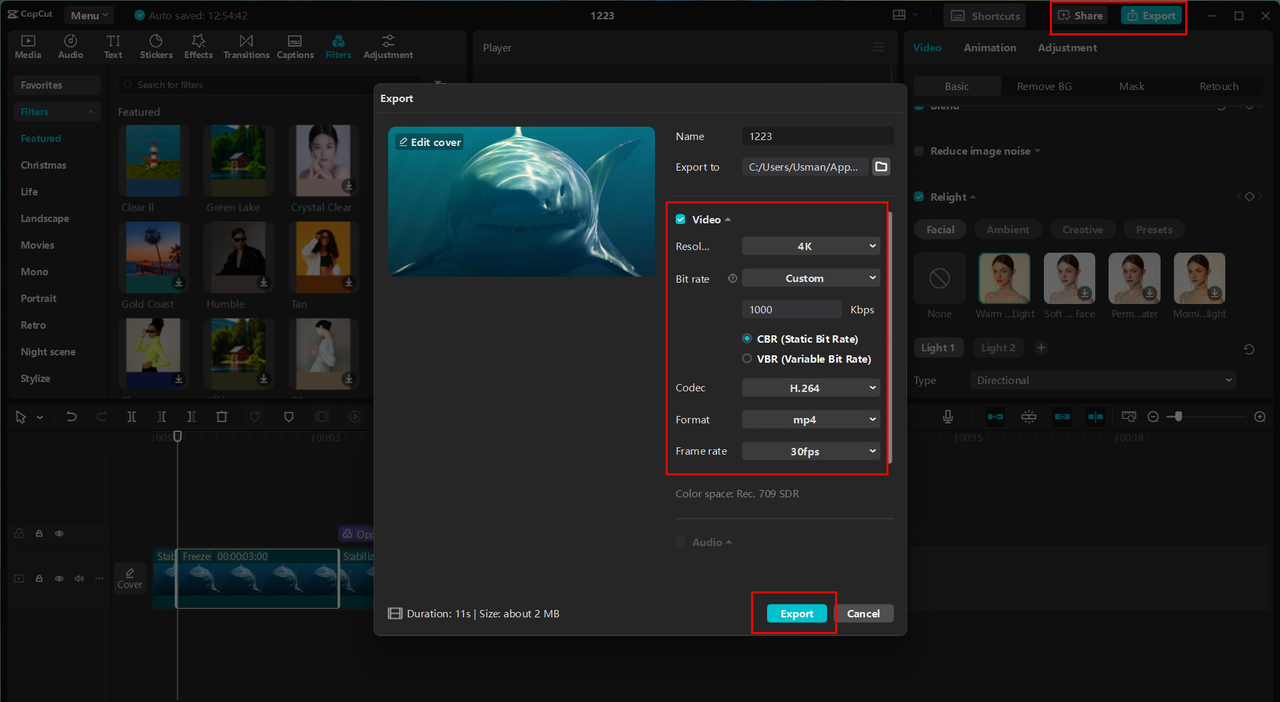Open the Frame rate dropdown showing 30fps
Viewport: 1280px width, 702px height.
[811, 451]
